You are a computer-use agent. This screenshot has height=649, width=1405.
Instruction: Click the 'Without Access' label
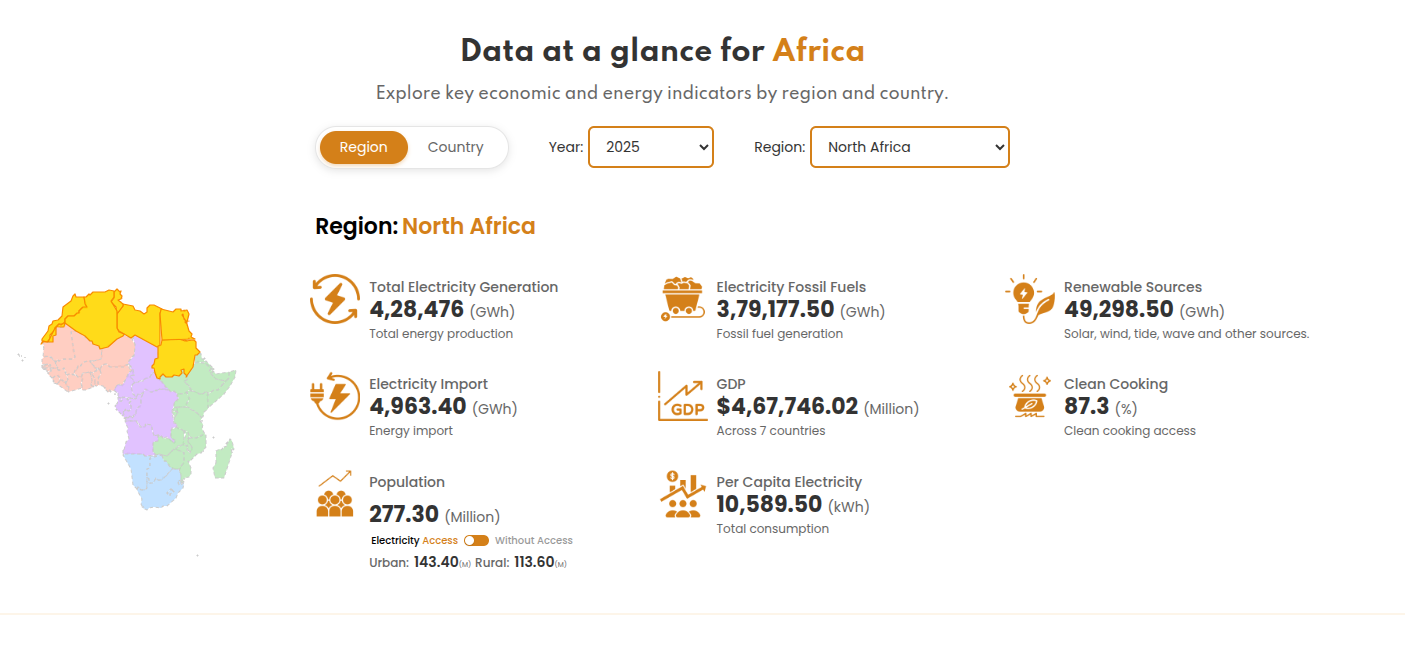[x=534, y=540]
